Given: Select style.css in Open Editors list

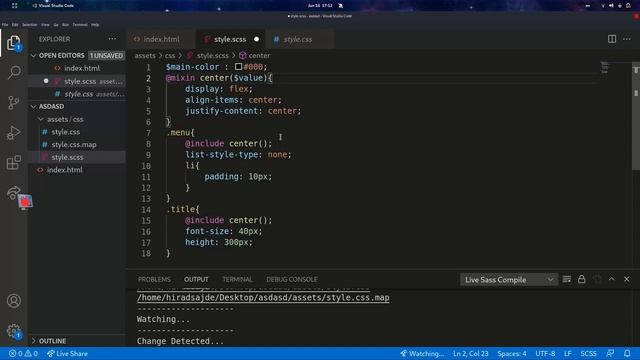Looking at the screenshot, I should 77,94.
